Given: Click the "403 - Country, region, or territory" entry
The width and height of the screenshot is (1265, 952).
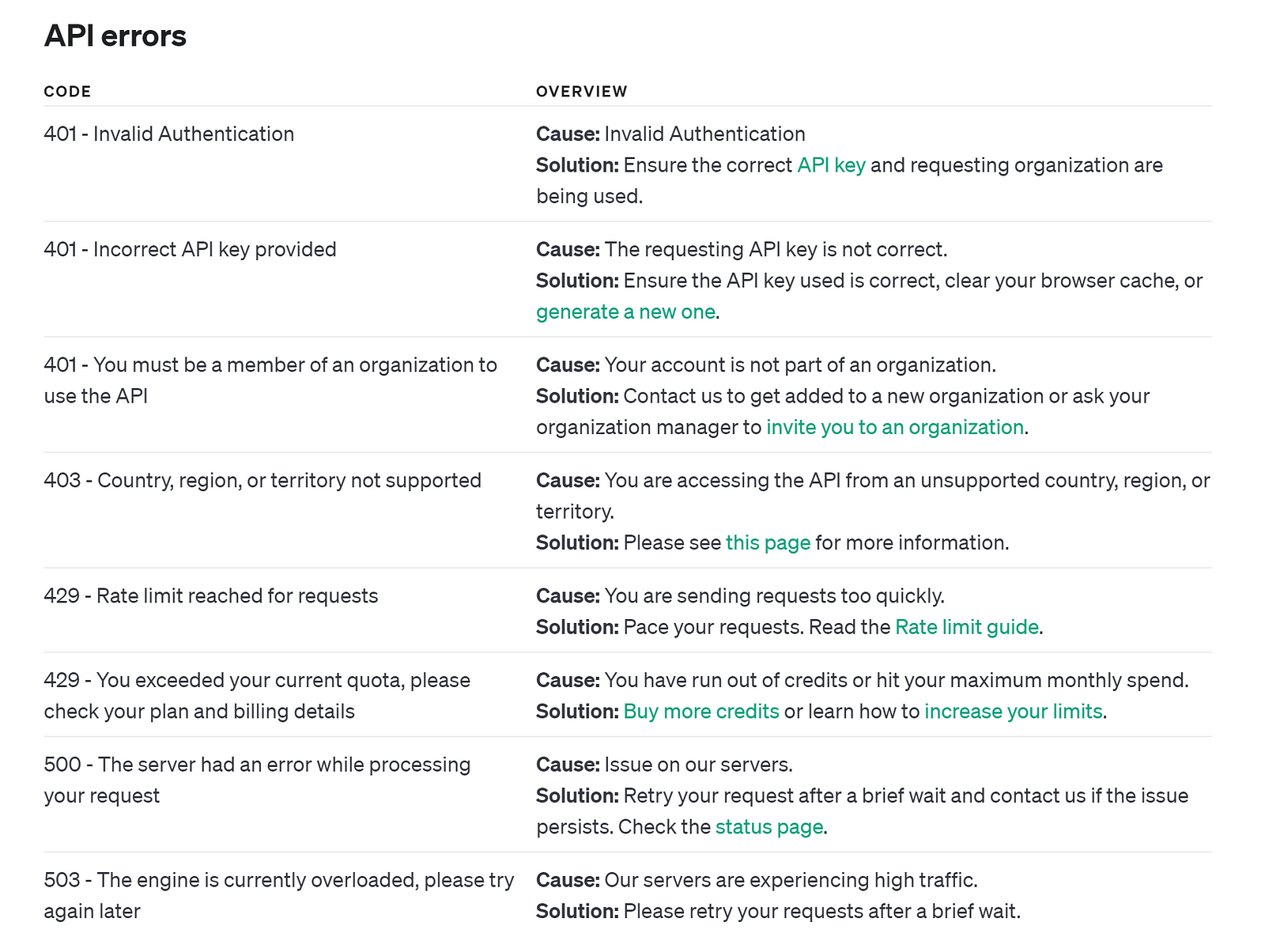Looking at the screenshot, I should pos(262,481).
